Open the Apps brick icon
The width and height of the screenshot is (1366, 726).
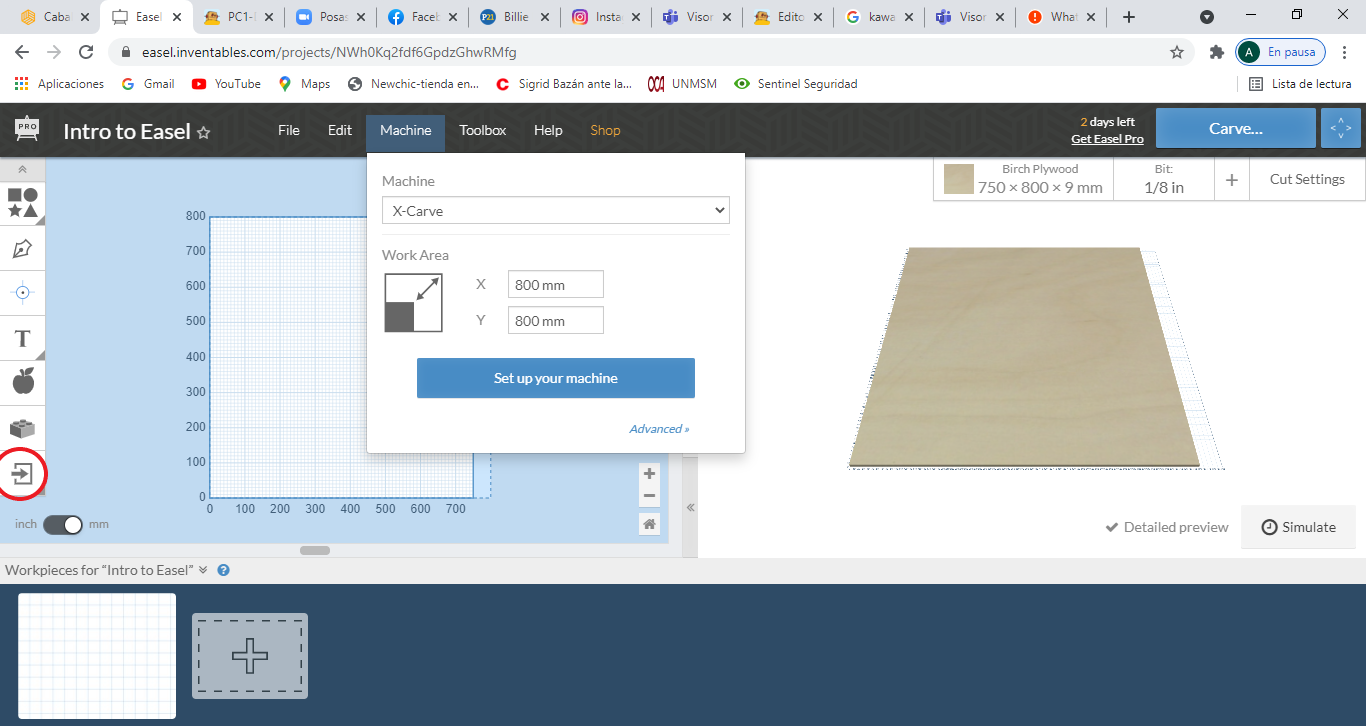(x=23, y=428)
